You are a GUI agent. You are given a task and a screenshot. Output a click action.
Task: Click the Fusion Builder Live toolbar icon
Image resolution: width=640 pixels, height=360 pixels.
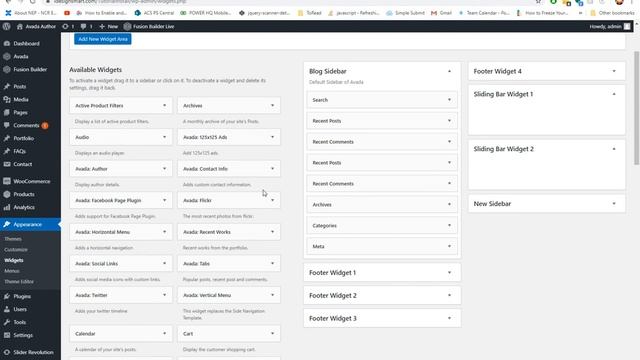click(x=127, y=27)
